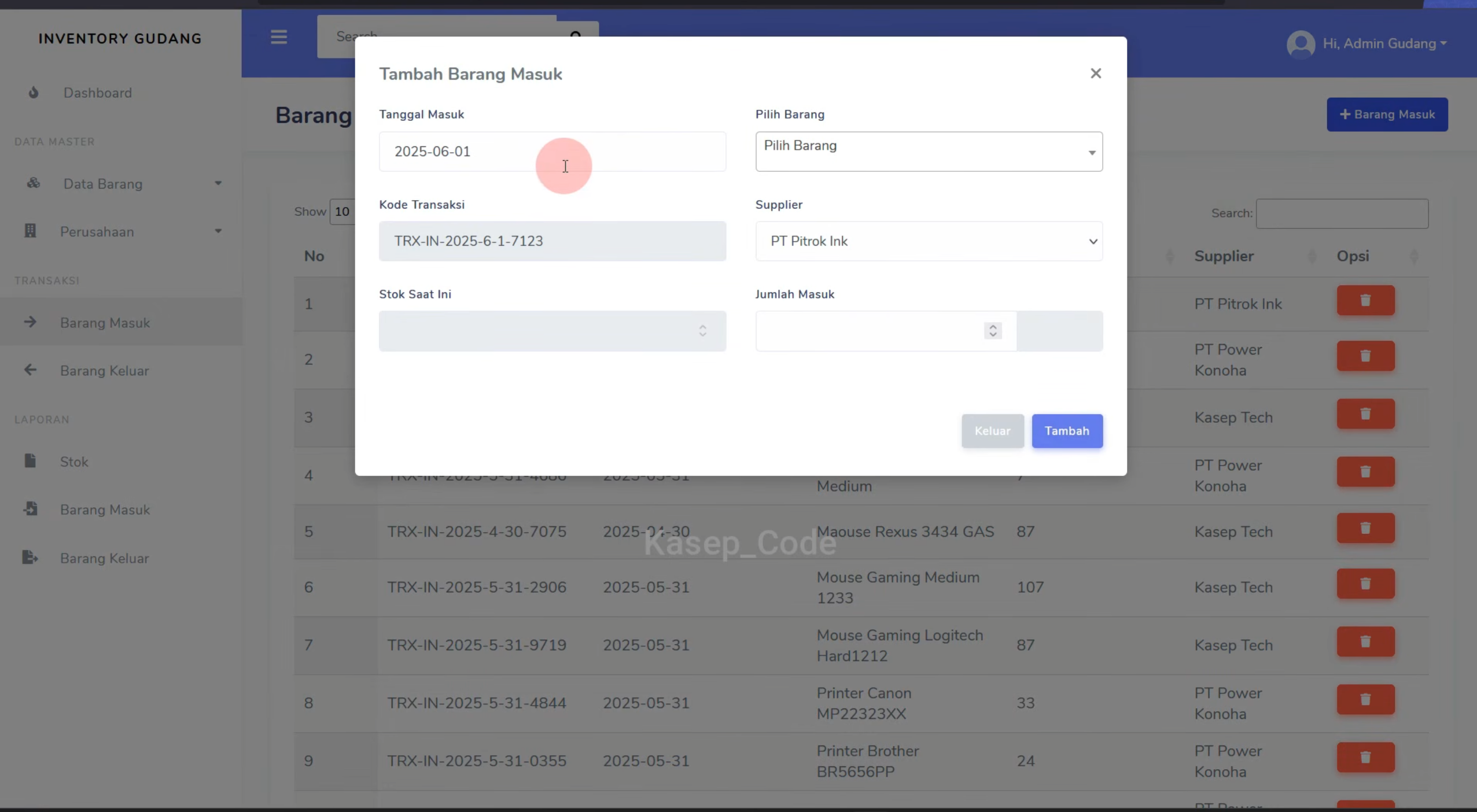
Task: Sort table by Supplier column
Action: (x=1255, y=256)
